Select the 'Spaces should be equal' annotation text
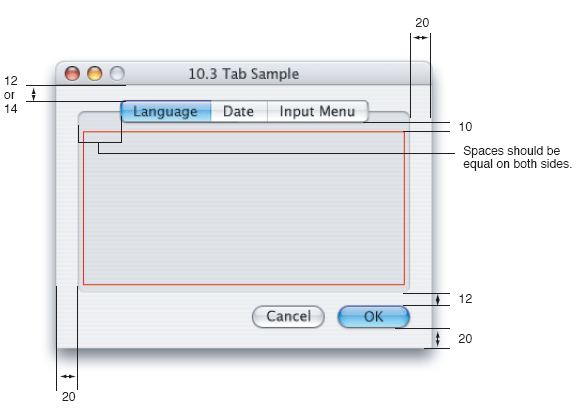Screen dimensions: 586x413 517,157
